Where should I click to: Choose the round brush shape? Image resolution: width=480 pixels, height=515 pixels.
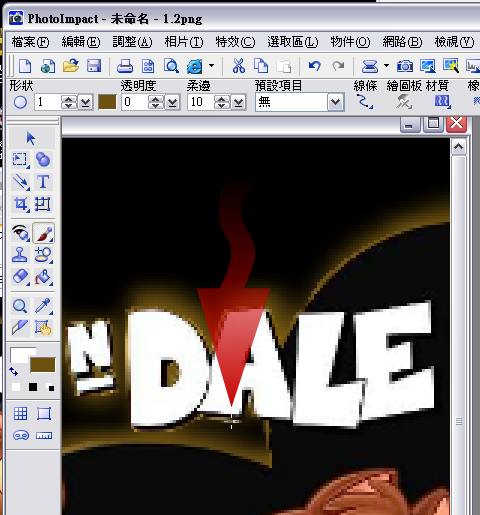coord(20,102)
